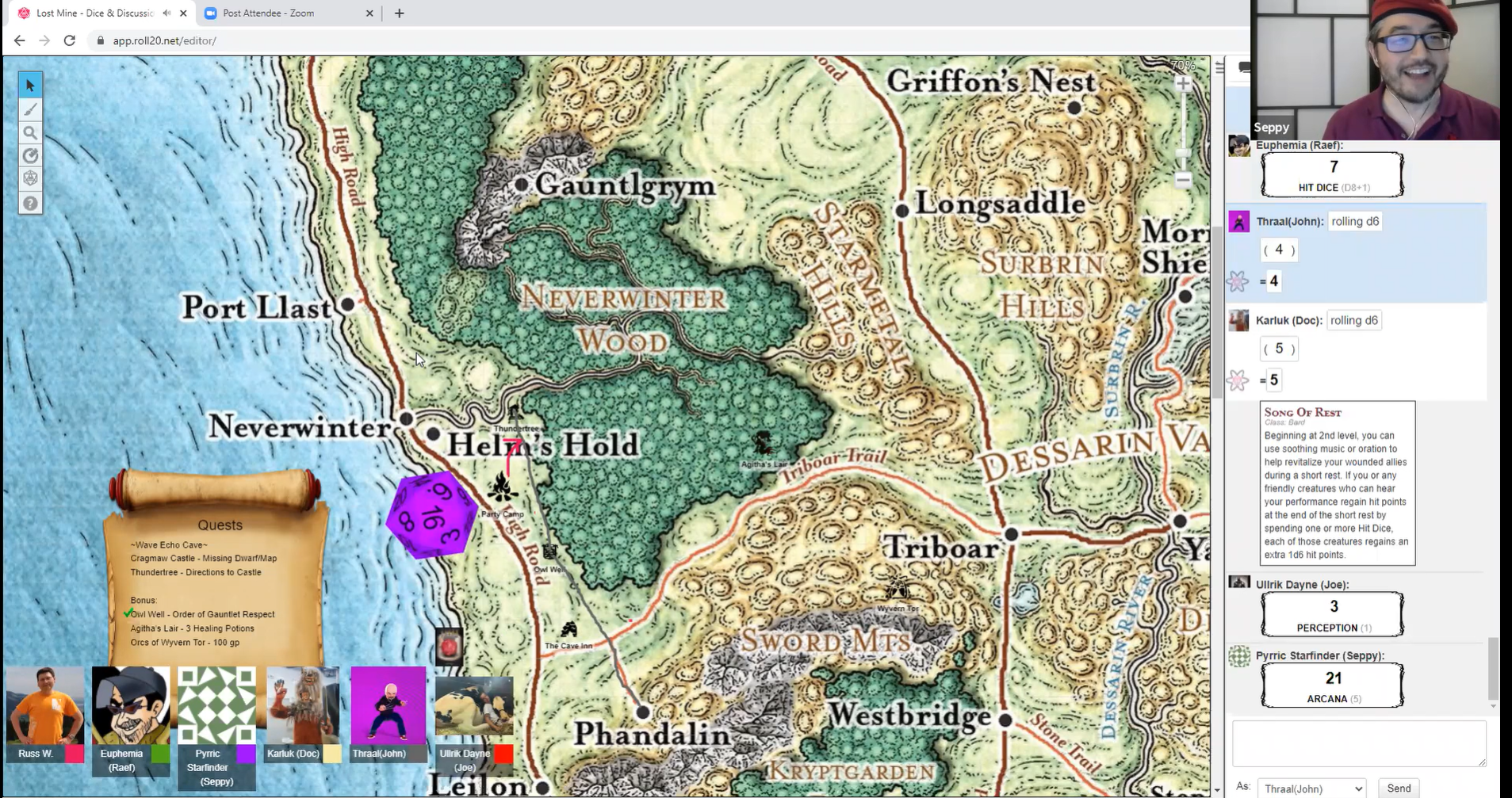
Task: Open the sidebar toggle hamburger icon
Action: pyautogui.click(x=1219, y=68)
